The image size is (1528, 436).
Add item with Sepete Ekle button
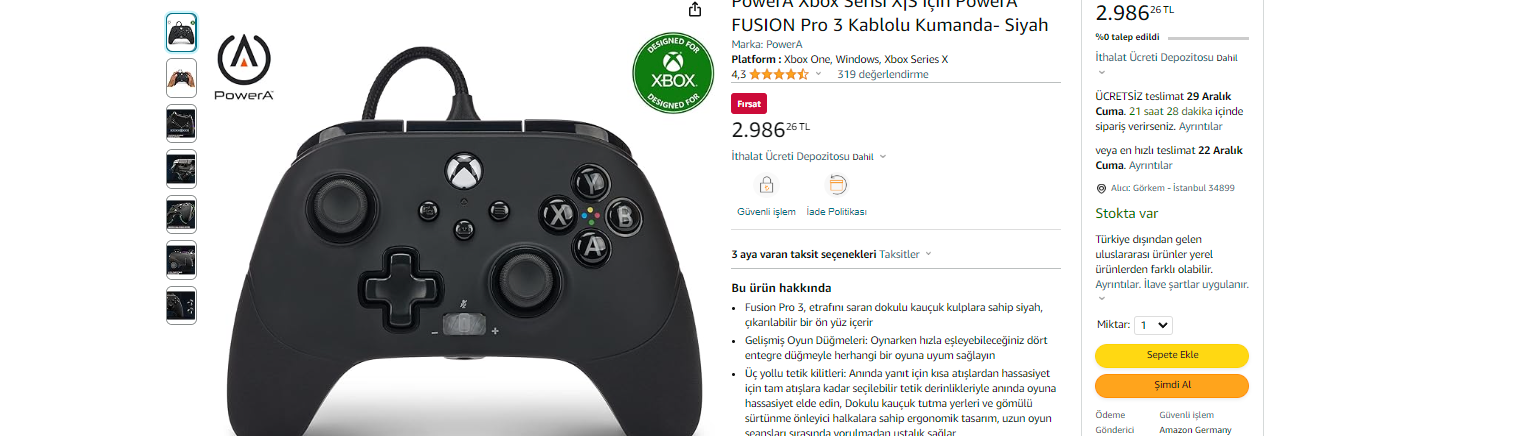pos(1172,355)
